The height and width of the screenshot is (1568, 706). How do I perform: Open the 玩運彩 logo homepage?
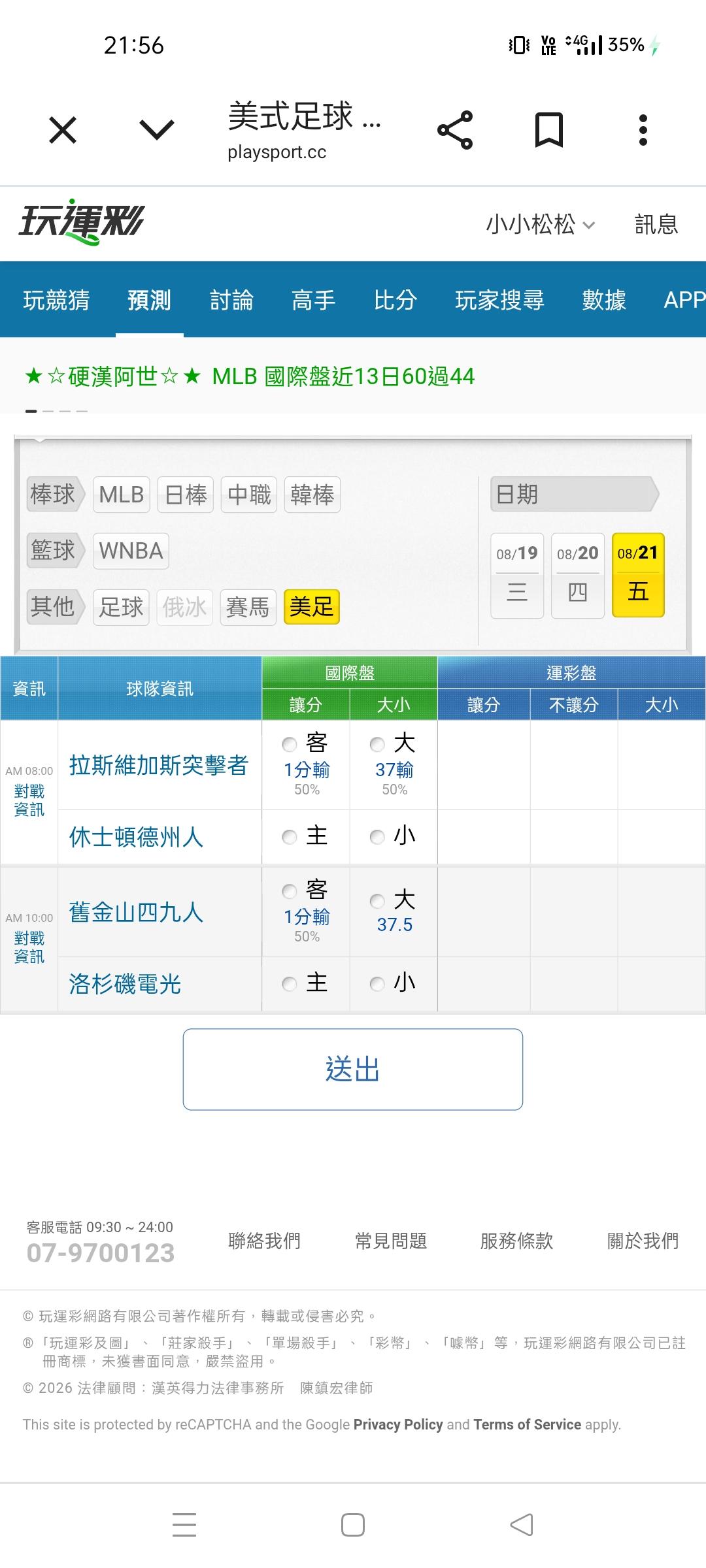[x=81, y=222]
